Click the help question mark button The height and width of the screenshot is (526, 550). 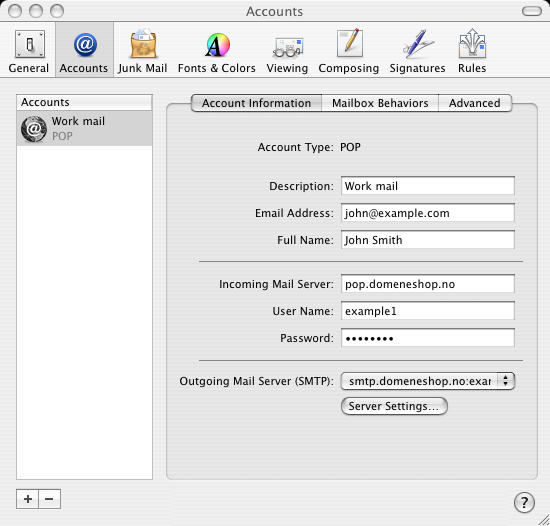524,502
